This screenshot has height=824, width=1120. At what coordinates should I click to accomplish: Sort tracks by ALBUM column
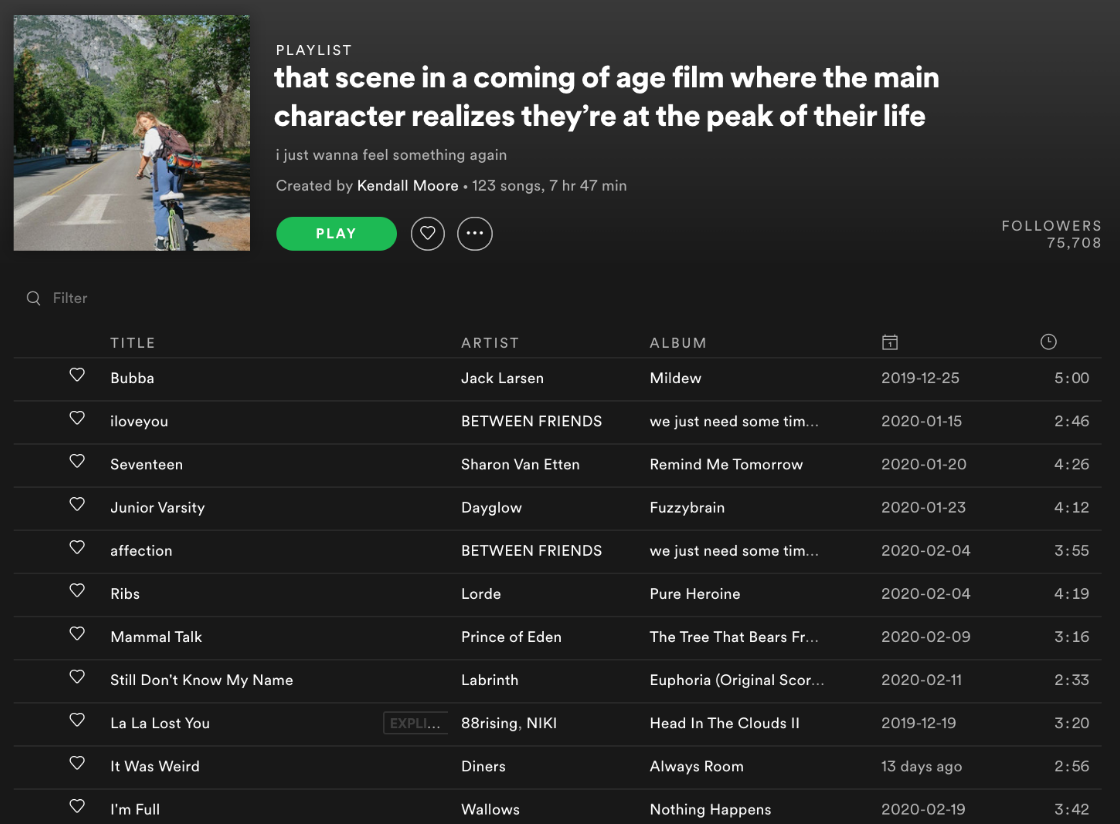pos(678,343)
